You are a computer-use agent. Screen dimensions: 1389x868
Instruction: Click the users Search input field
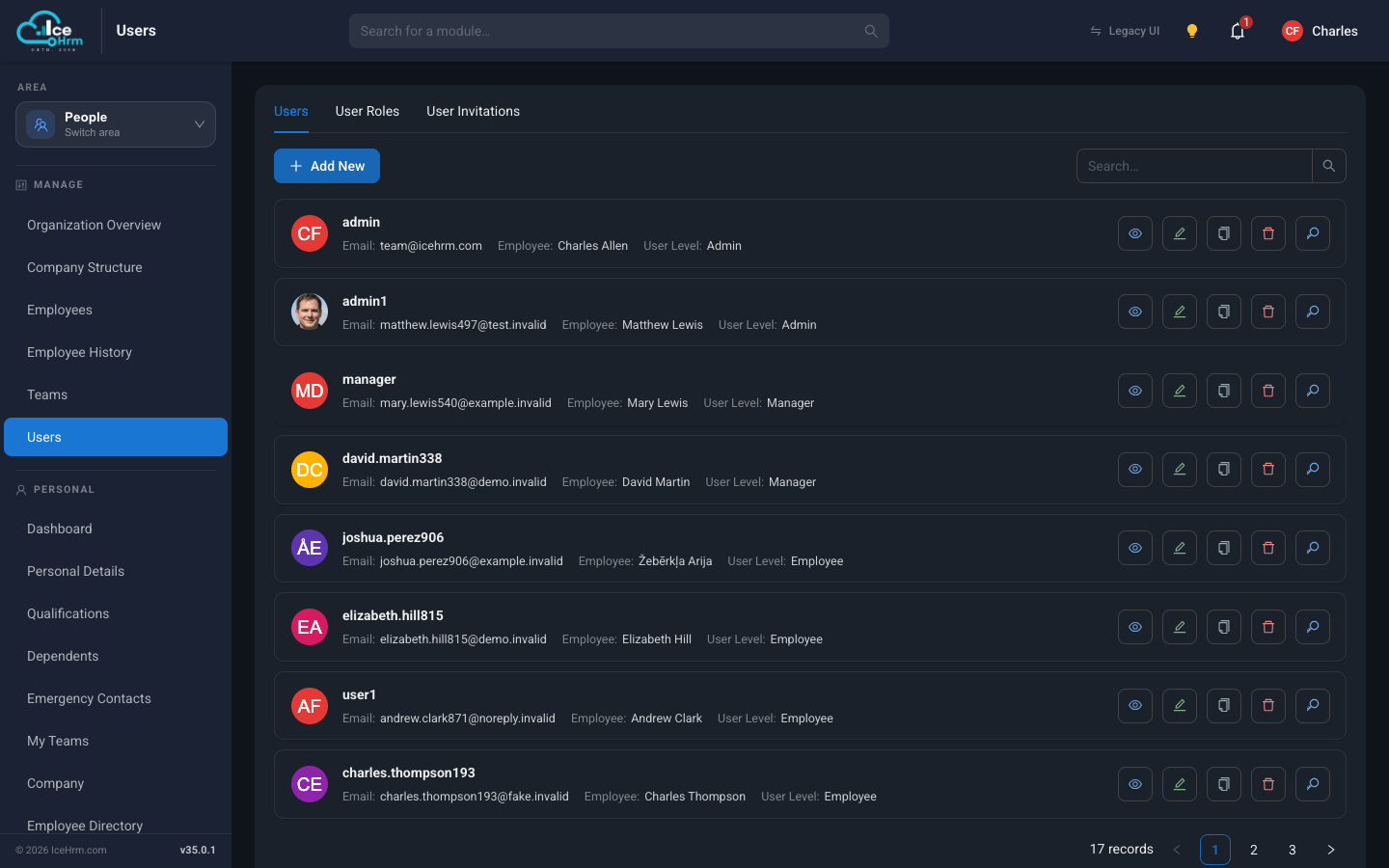pyautogui.click(x=1194, y=166)
